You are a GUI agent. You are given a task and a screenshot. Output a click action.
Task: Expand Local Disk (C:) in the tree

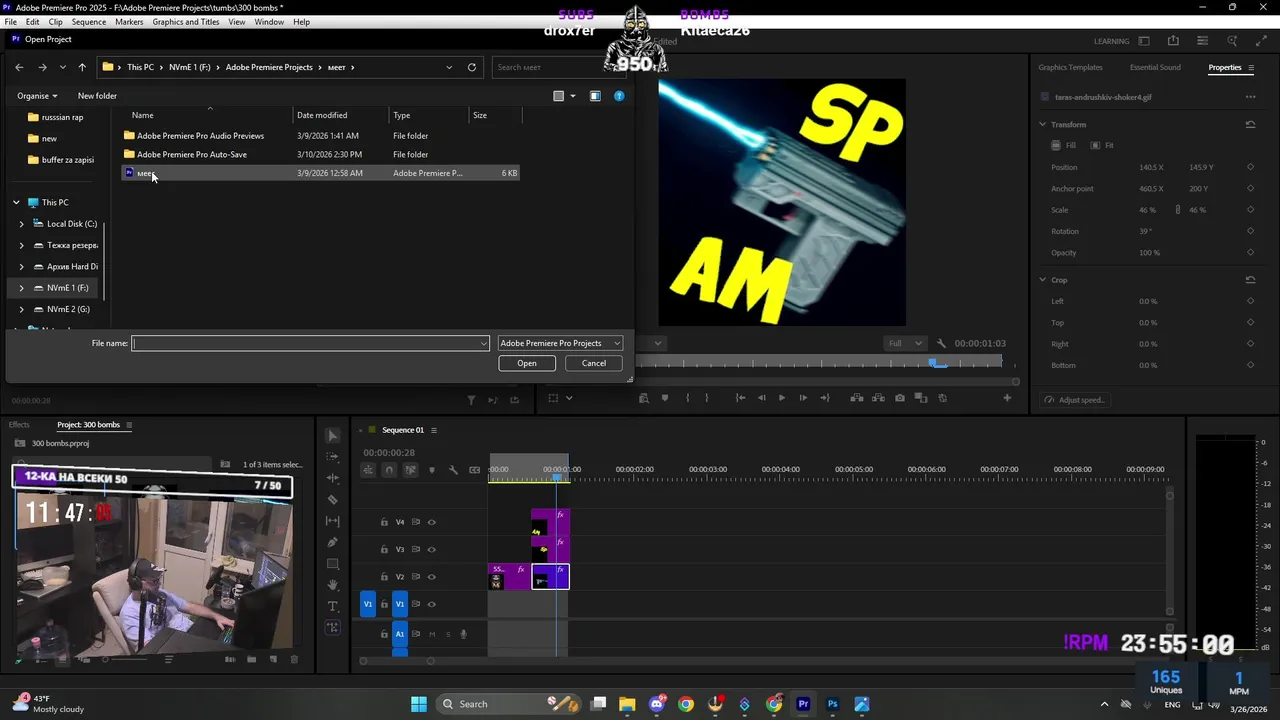22,224
